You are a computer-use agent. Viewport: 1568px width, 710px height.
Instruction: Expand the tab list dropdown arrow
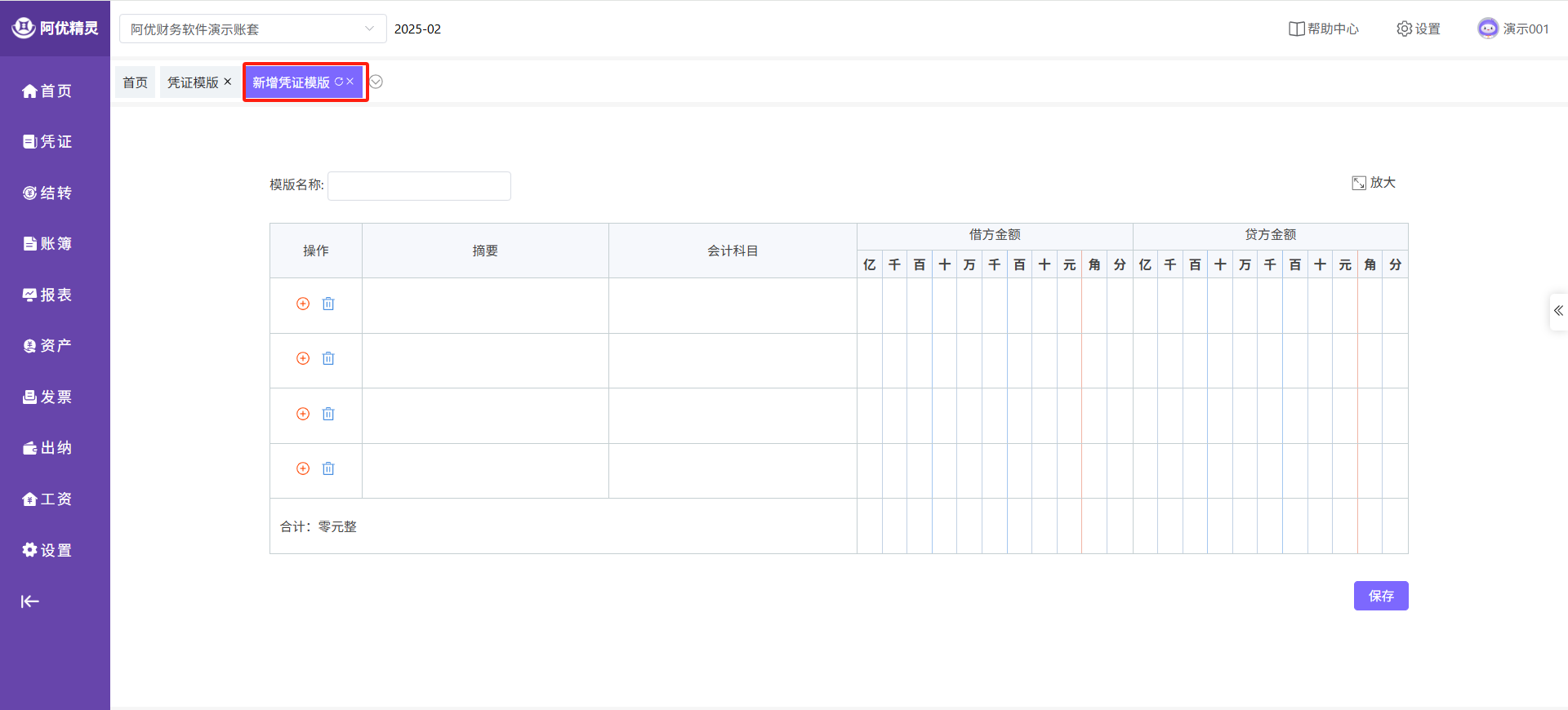click(x=376, y=82)
